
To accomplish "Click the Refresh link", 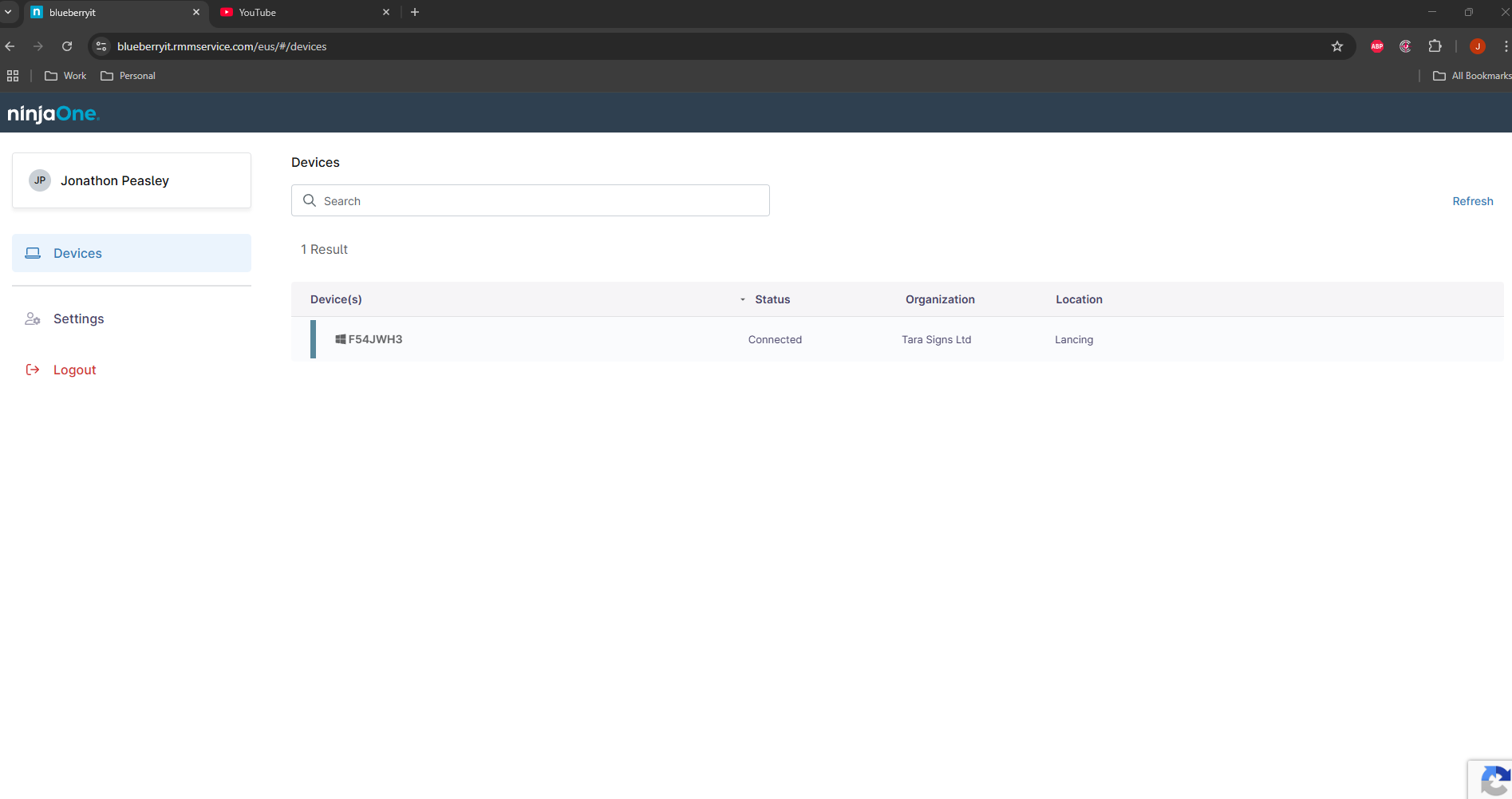I will (1472, 201).
